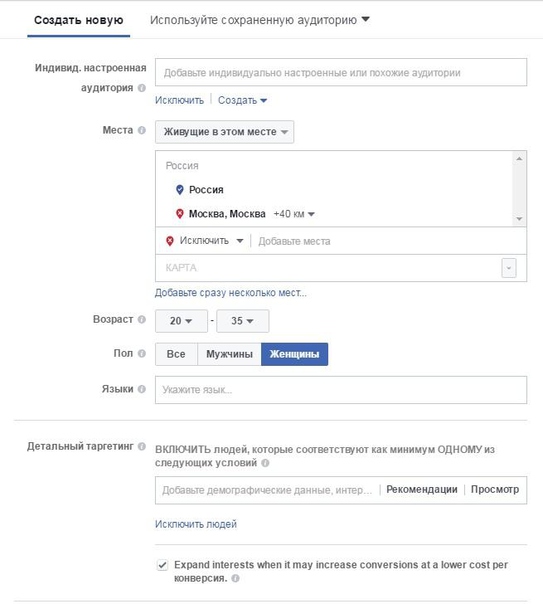Open maximum age 35 dropdown

tap(243, 321)
